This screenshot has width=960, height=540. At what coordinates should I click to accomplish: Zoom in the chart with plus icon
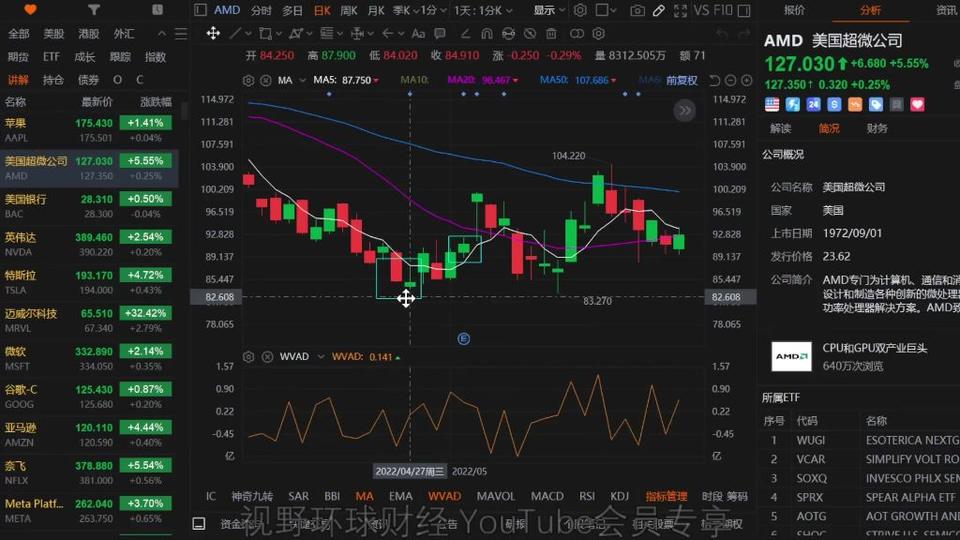coord(746,80)
